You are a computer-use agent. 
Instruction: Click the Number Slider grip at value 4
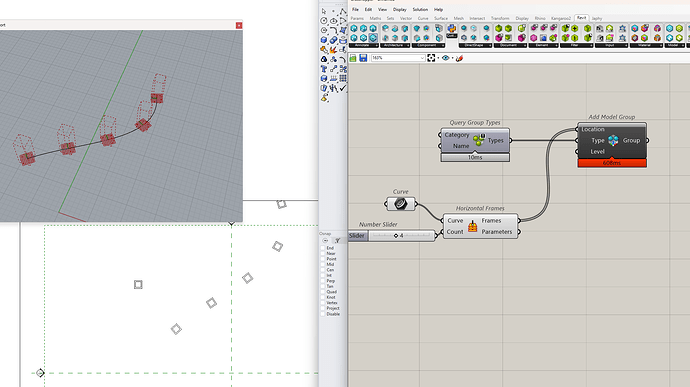pos(396,236)
